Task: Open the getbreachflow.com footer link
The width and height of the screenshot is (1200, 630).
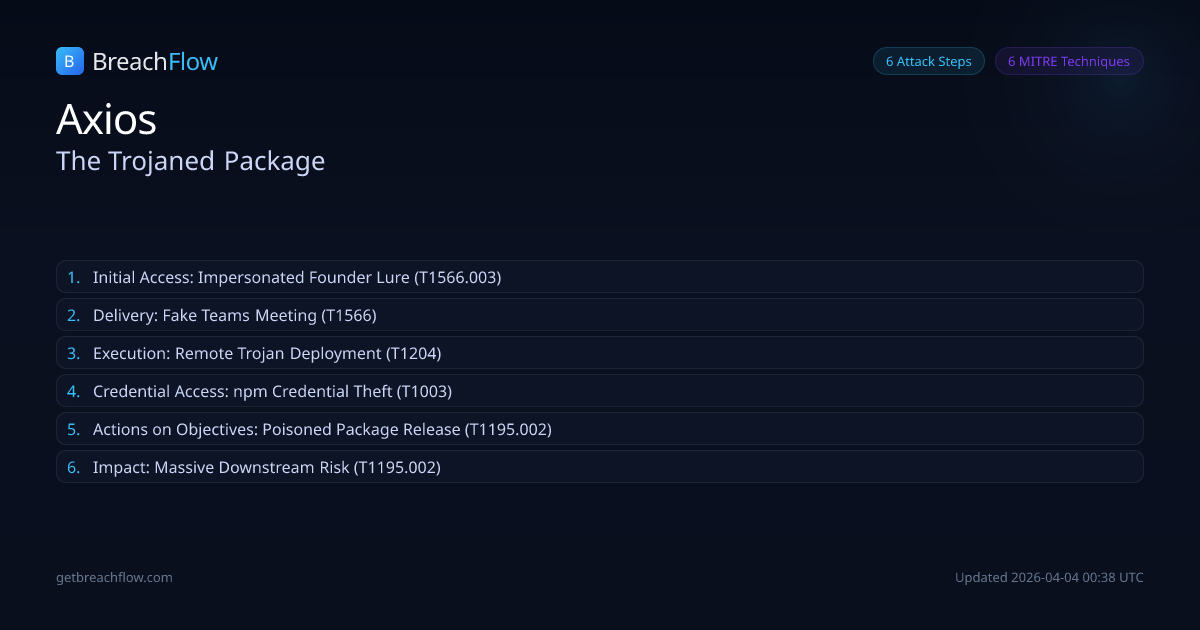Action: (x=114, y=577)
